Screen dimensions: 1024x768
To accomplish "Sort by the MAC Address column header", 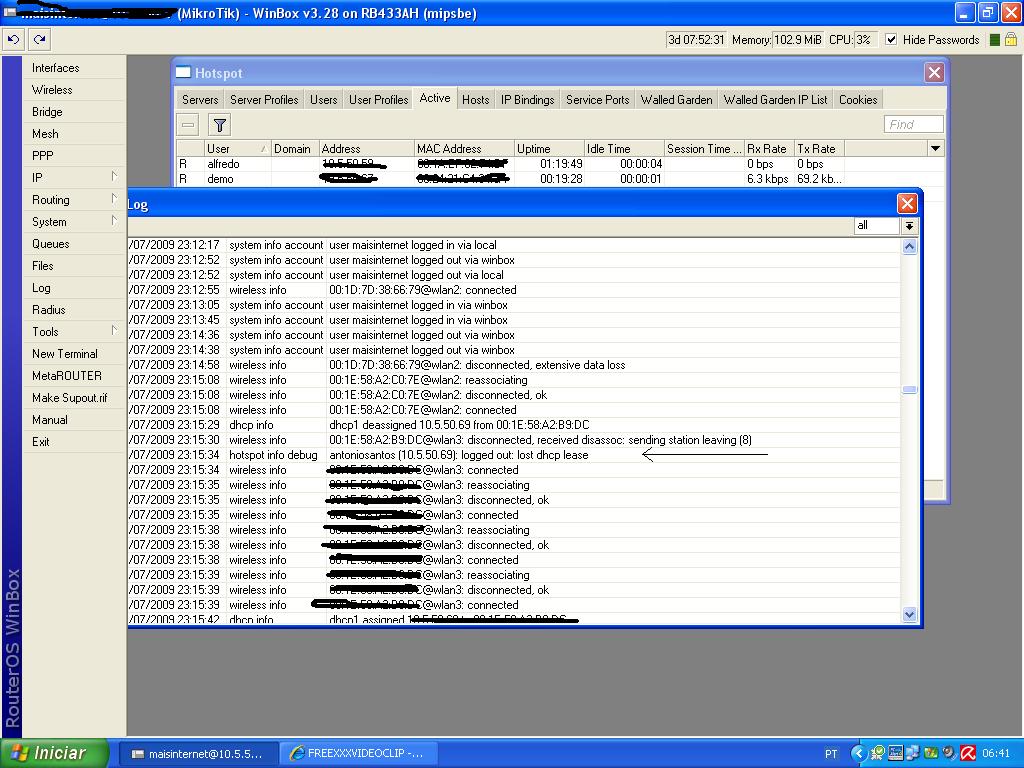I will click(464, 149).
